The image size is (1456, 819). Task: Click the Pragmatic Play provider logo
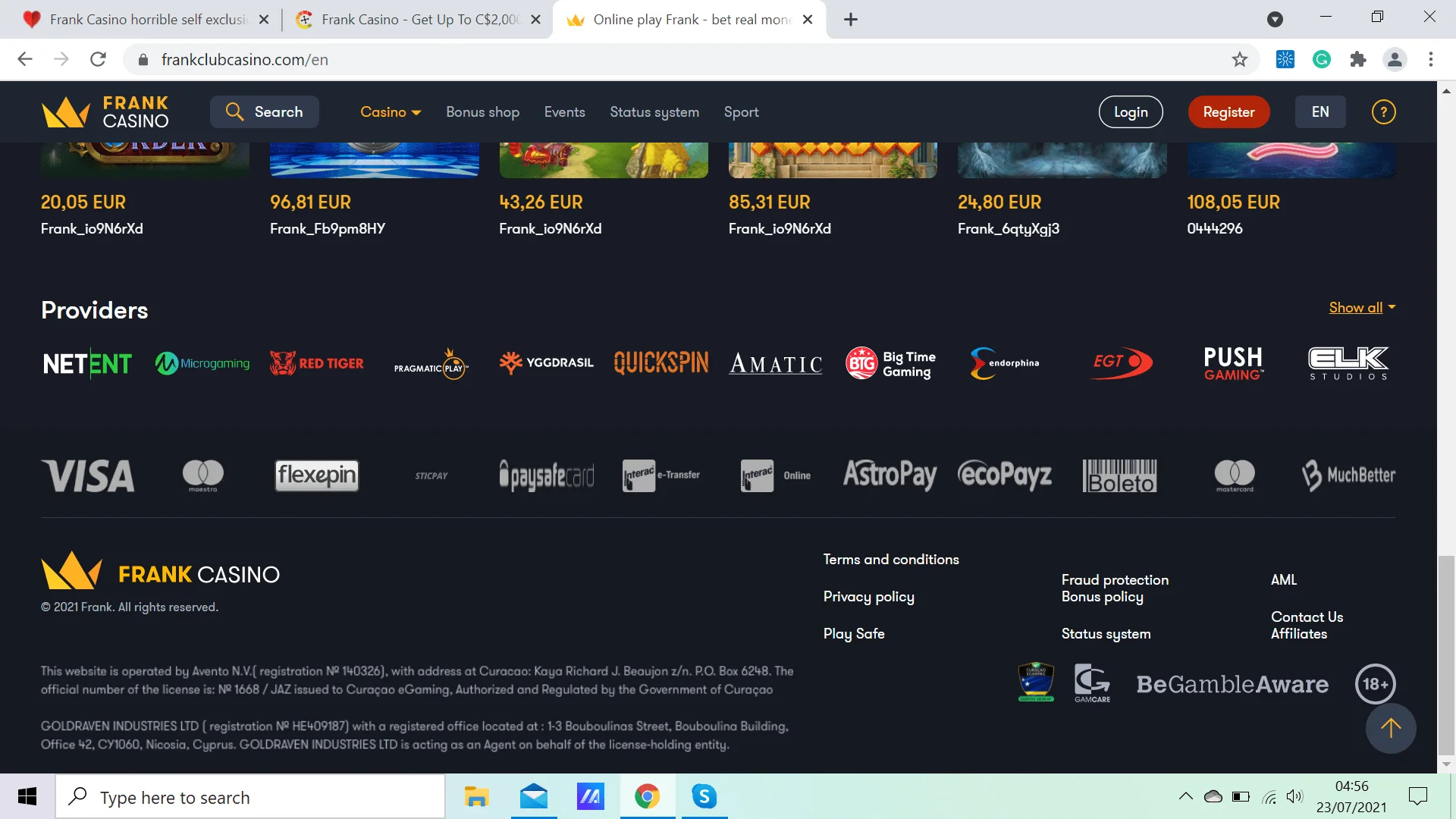click(431, 364)
